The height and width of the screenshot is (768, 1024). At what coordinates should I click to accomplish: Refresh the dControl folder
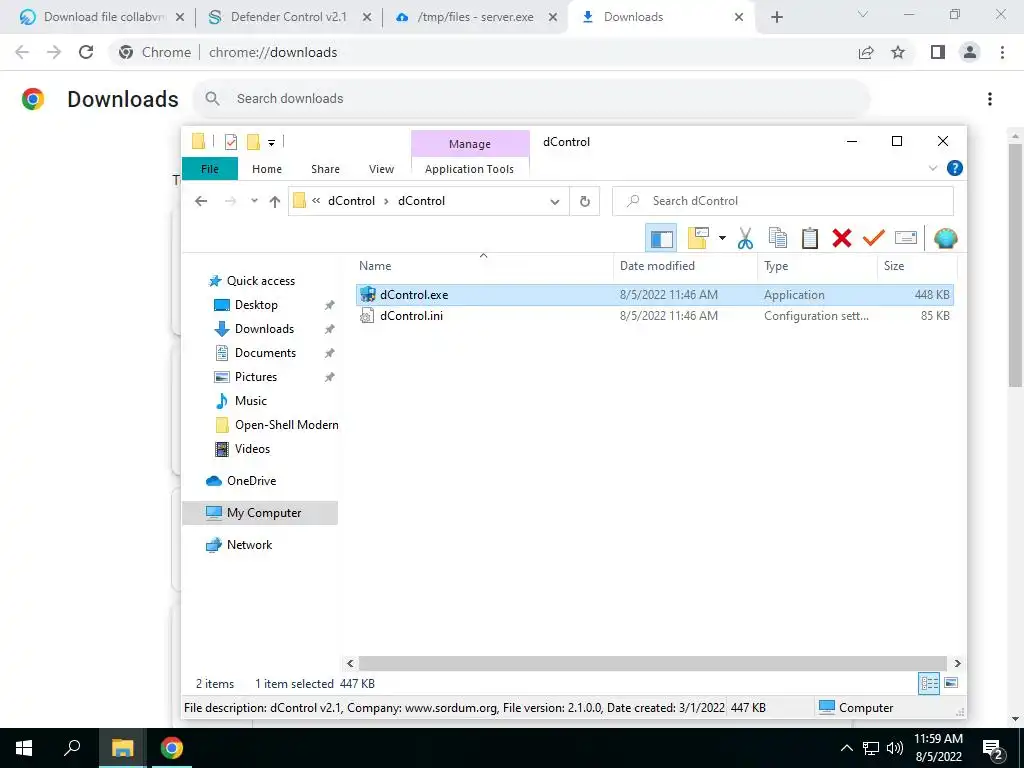[x=584, y=201]
